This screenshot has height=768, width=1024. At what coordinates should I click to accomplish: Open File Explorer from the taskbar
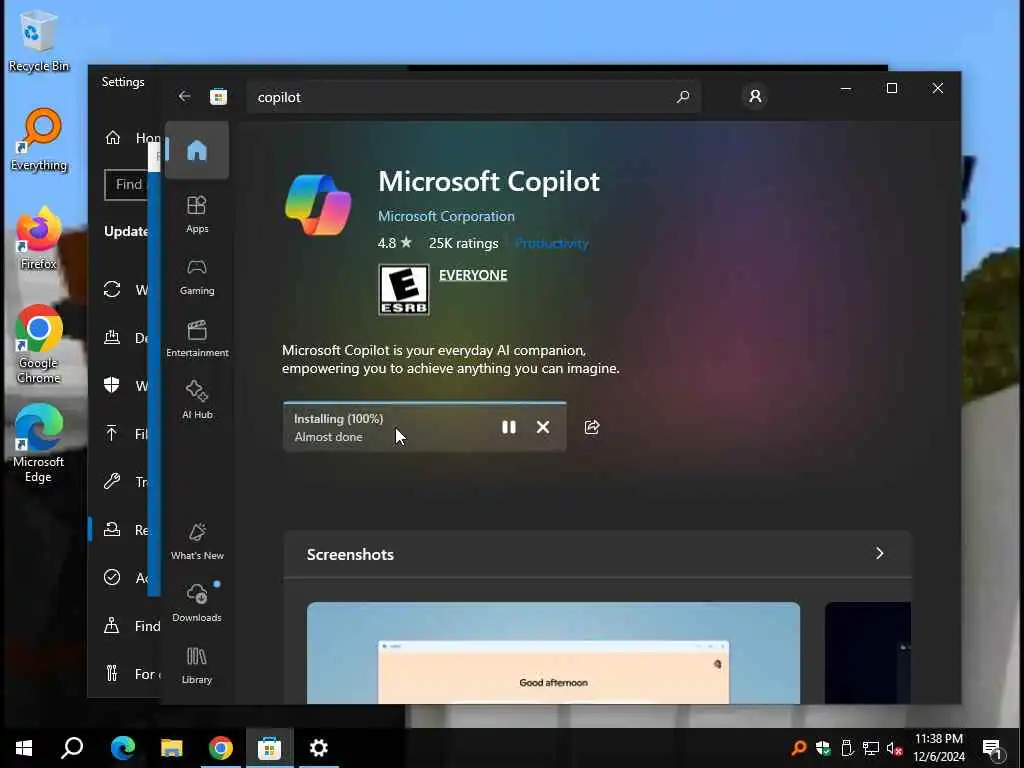(171, 748)
